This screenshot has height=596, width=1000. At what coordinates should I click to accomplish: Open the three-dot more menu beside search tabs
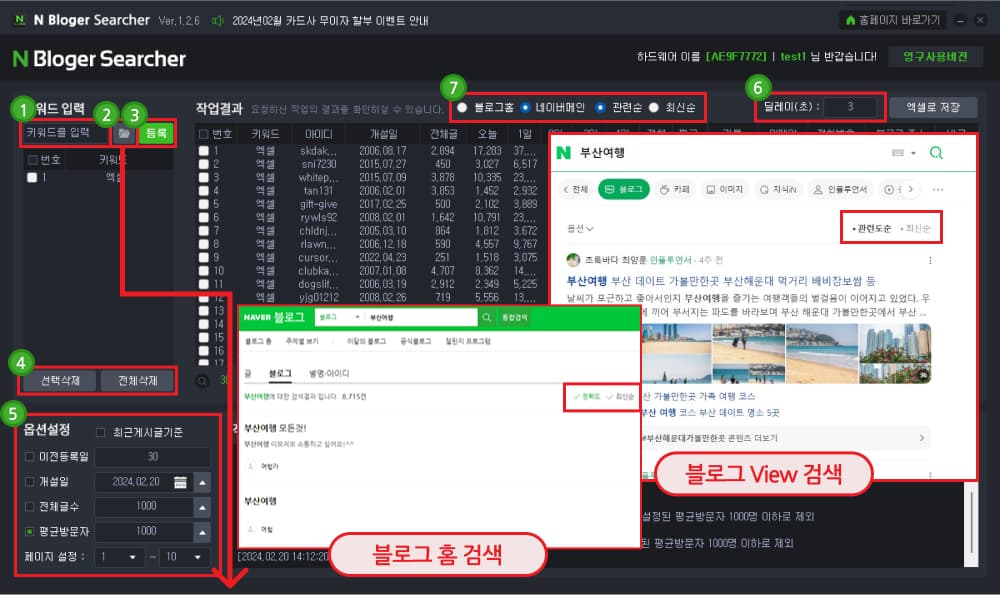click(938, 189)
